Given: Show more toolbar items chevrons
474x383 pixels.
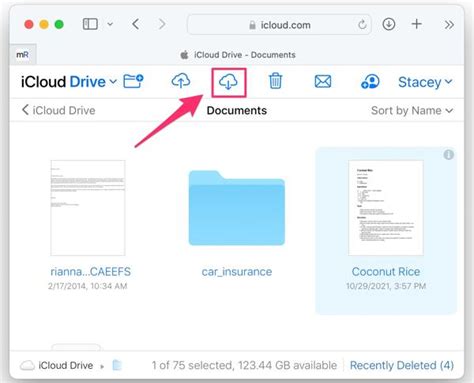Looking at the screenshot, I should pyautogui.click(x=449, y=25).
